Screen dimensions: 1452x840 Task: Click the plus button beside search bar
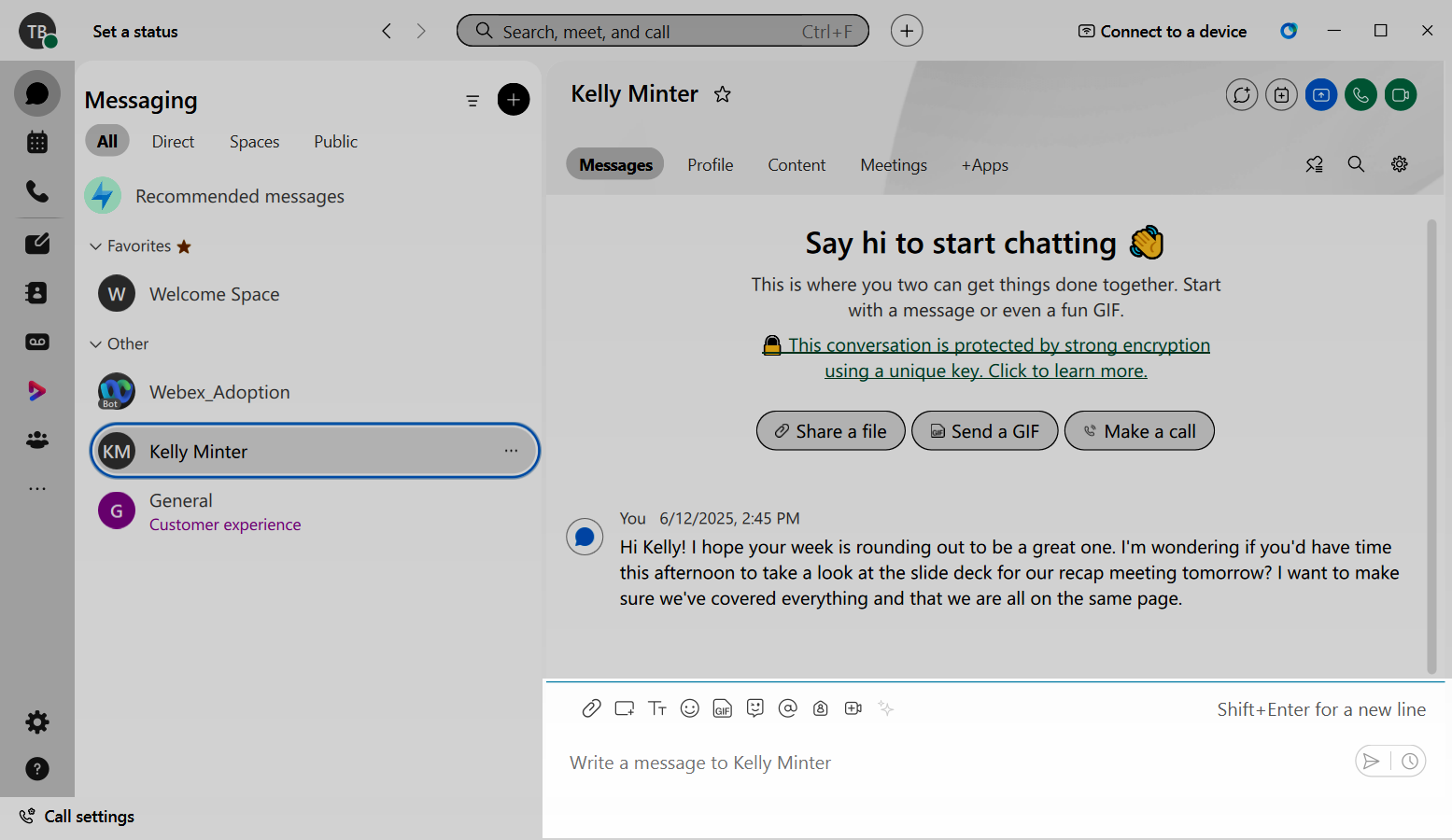click(x=907, y=31)
